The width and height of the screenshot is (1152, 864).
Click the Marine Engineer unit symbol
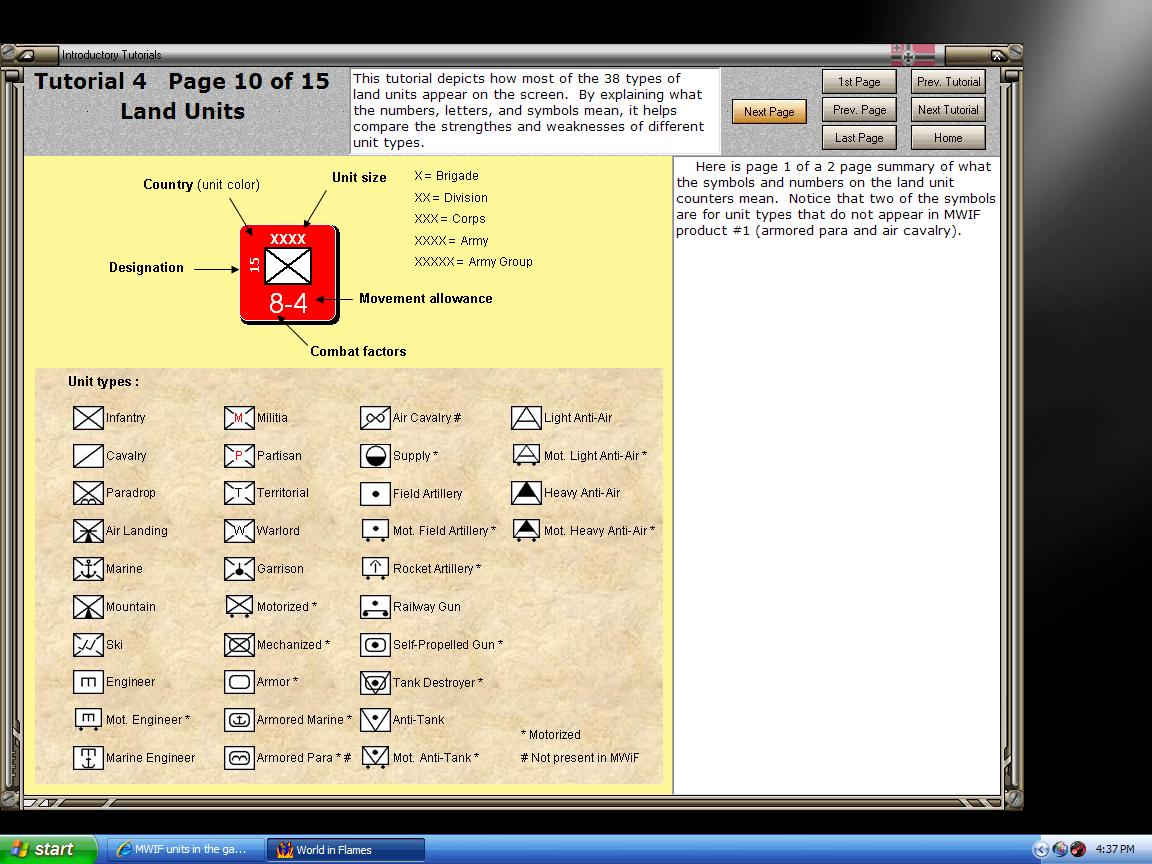(88, 757)
